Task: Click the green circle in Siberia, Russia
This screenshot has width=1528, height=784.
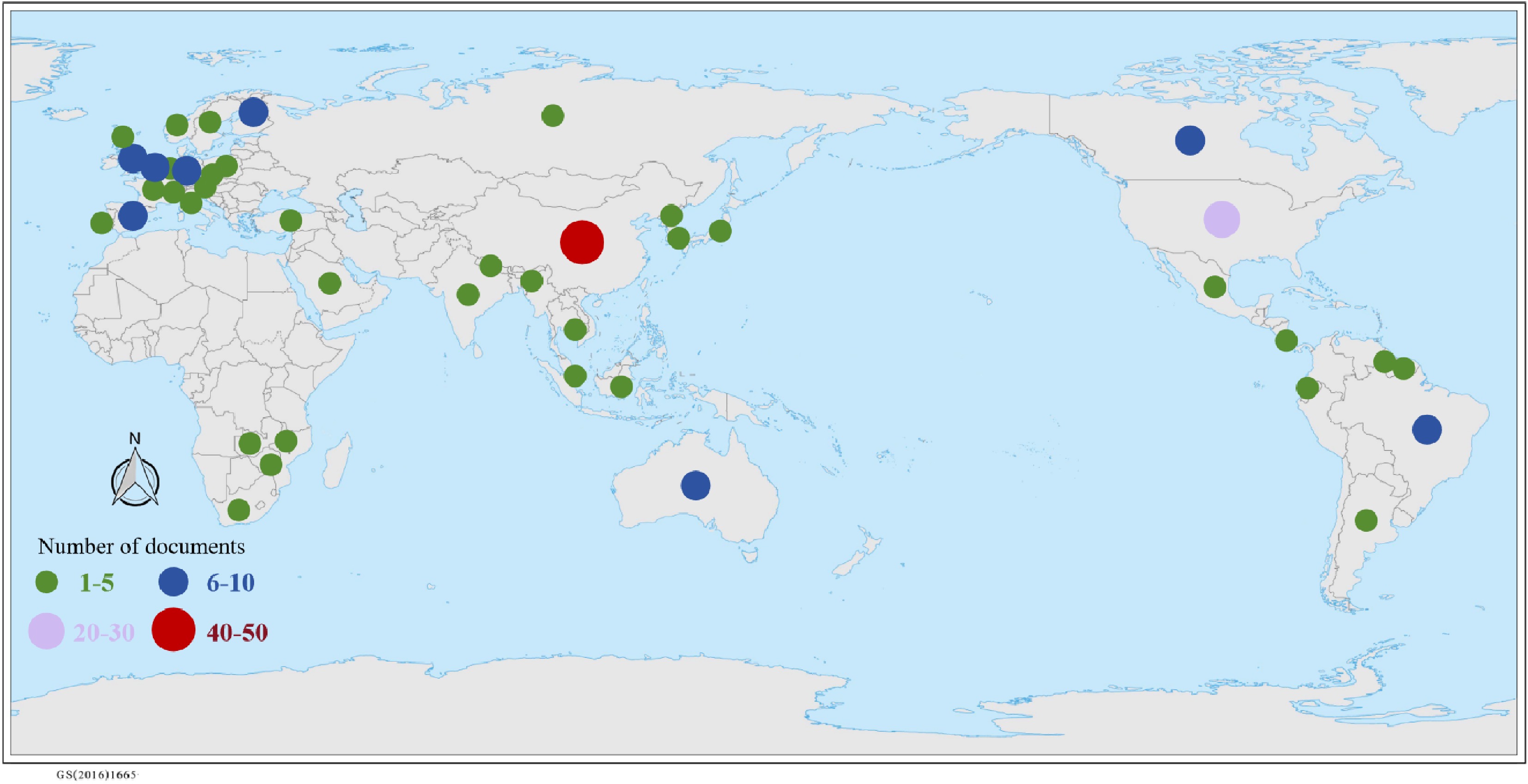Action: [553, 115]
